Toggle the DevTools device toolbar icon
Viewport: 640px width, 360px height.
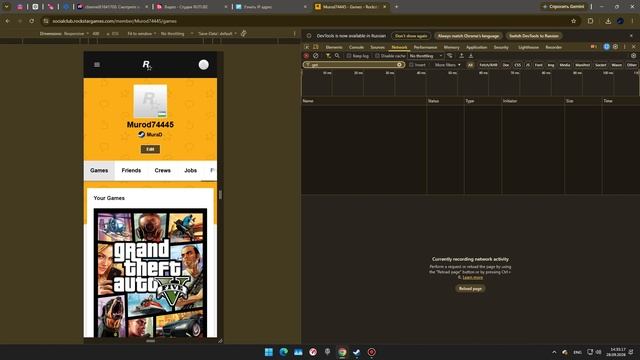[316, 47]
